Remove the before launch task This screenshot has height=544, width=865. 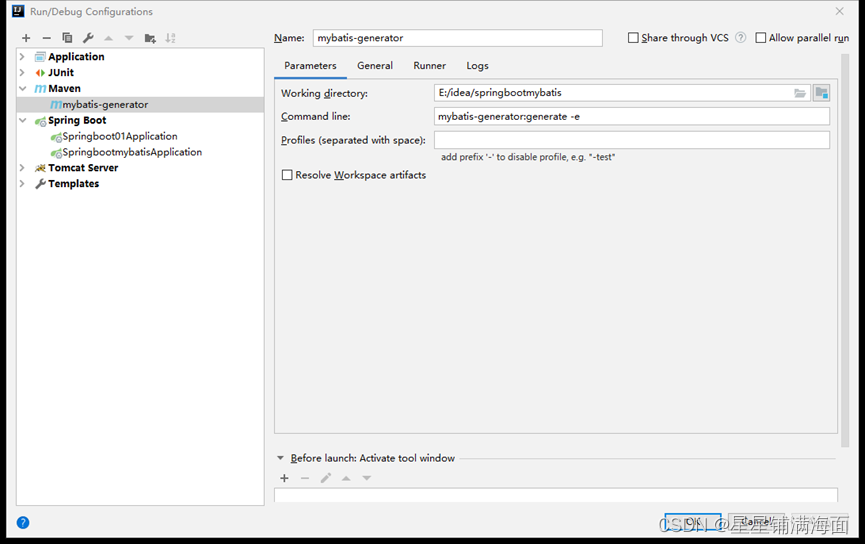click(x=305, y=478)
